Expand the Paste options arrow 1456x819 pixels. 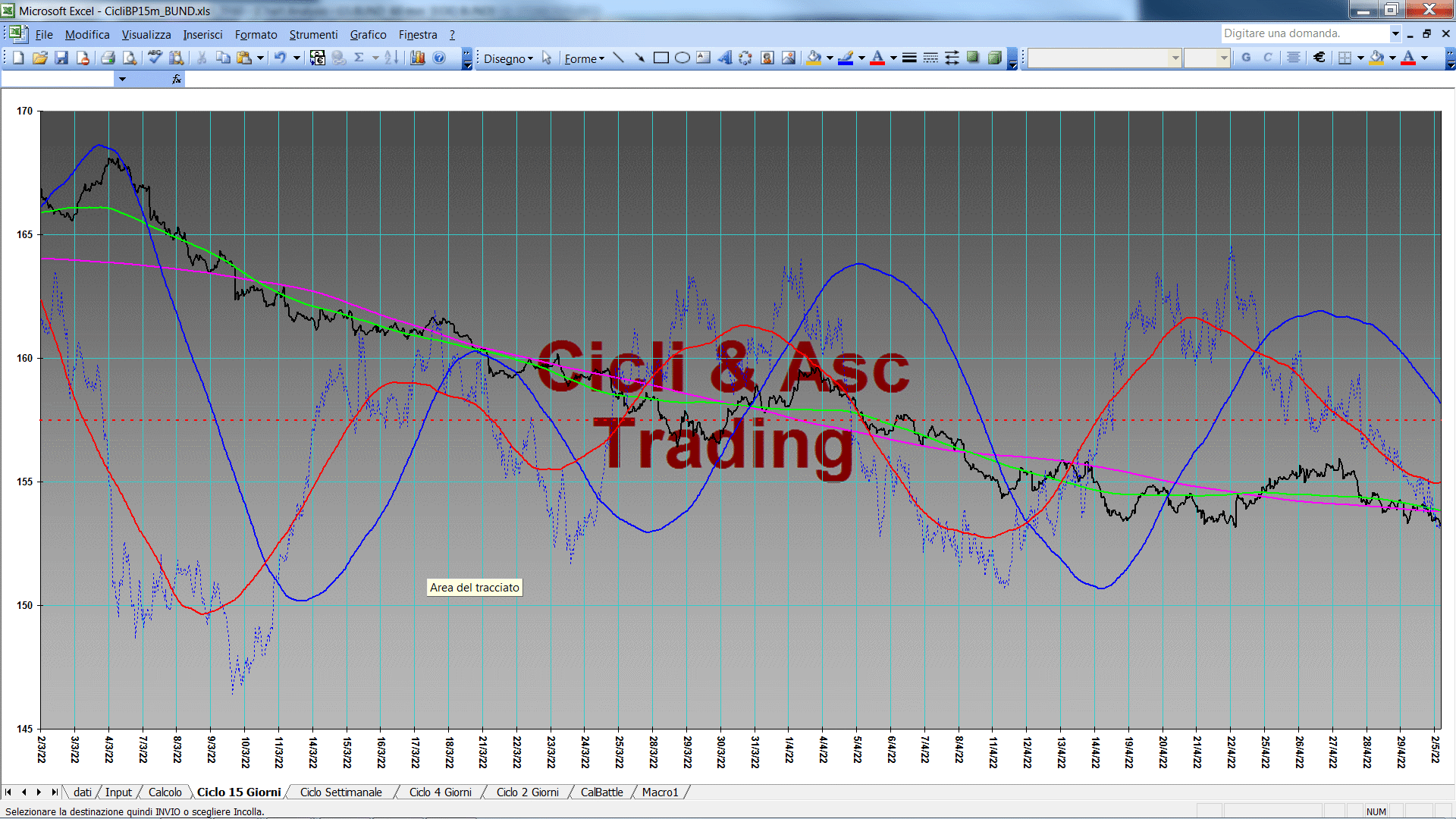(x=260, y=58)
